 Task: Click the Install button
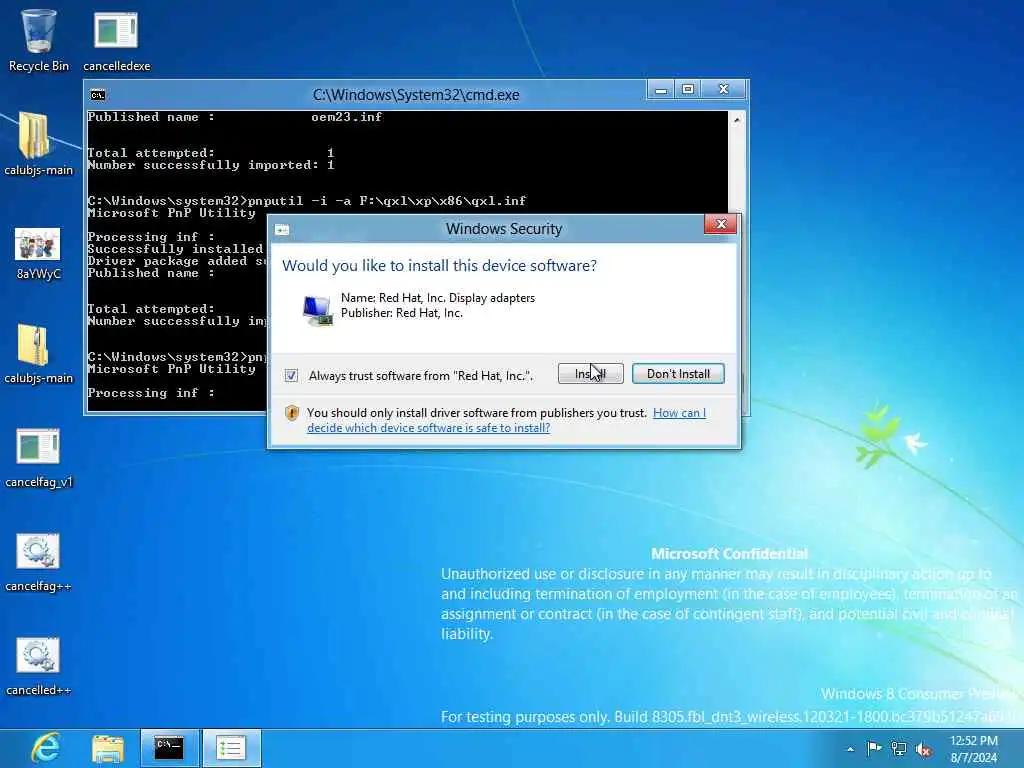[x=590, y=374]
